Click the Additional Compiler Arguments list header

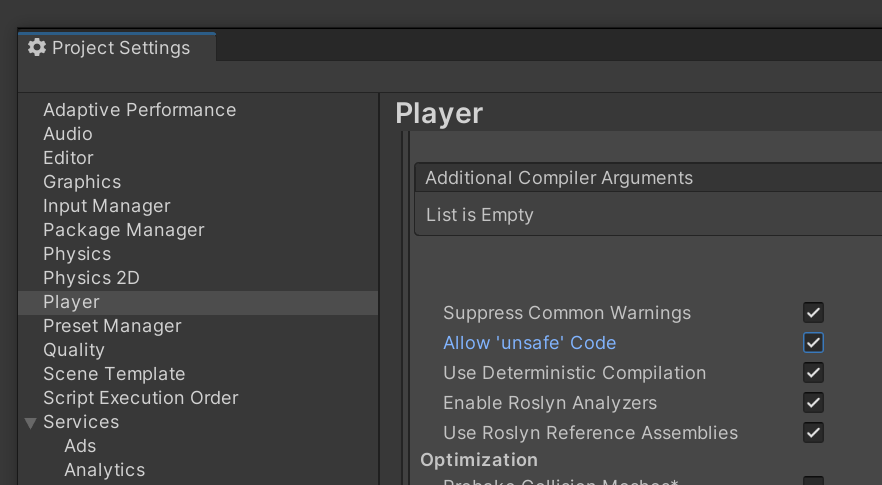tap(559, 178)
